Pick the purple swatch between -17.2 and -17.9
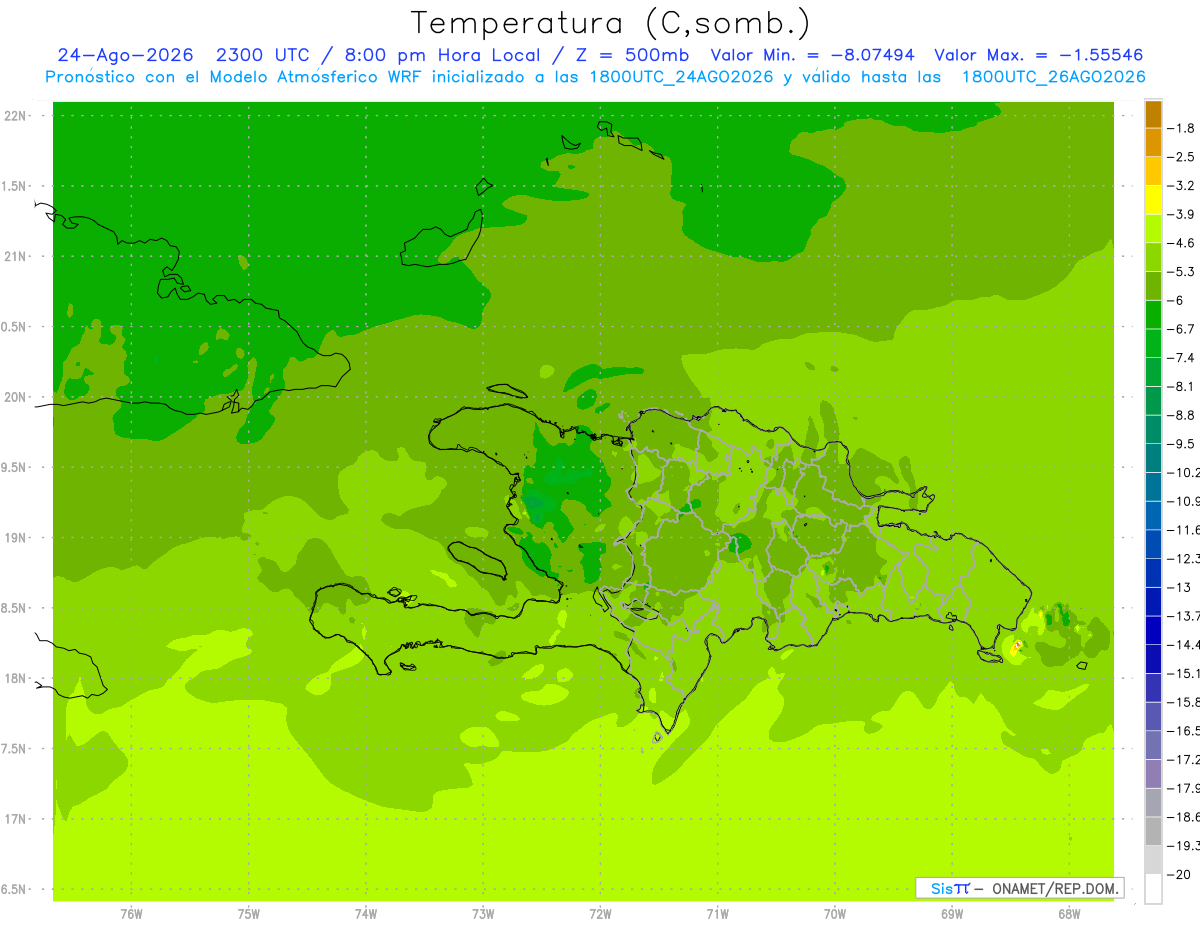 pyautogui.click(x=1153, y=774)
